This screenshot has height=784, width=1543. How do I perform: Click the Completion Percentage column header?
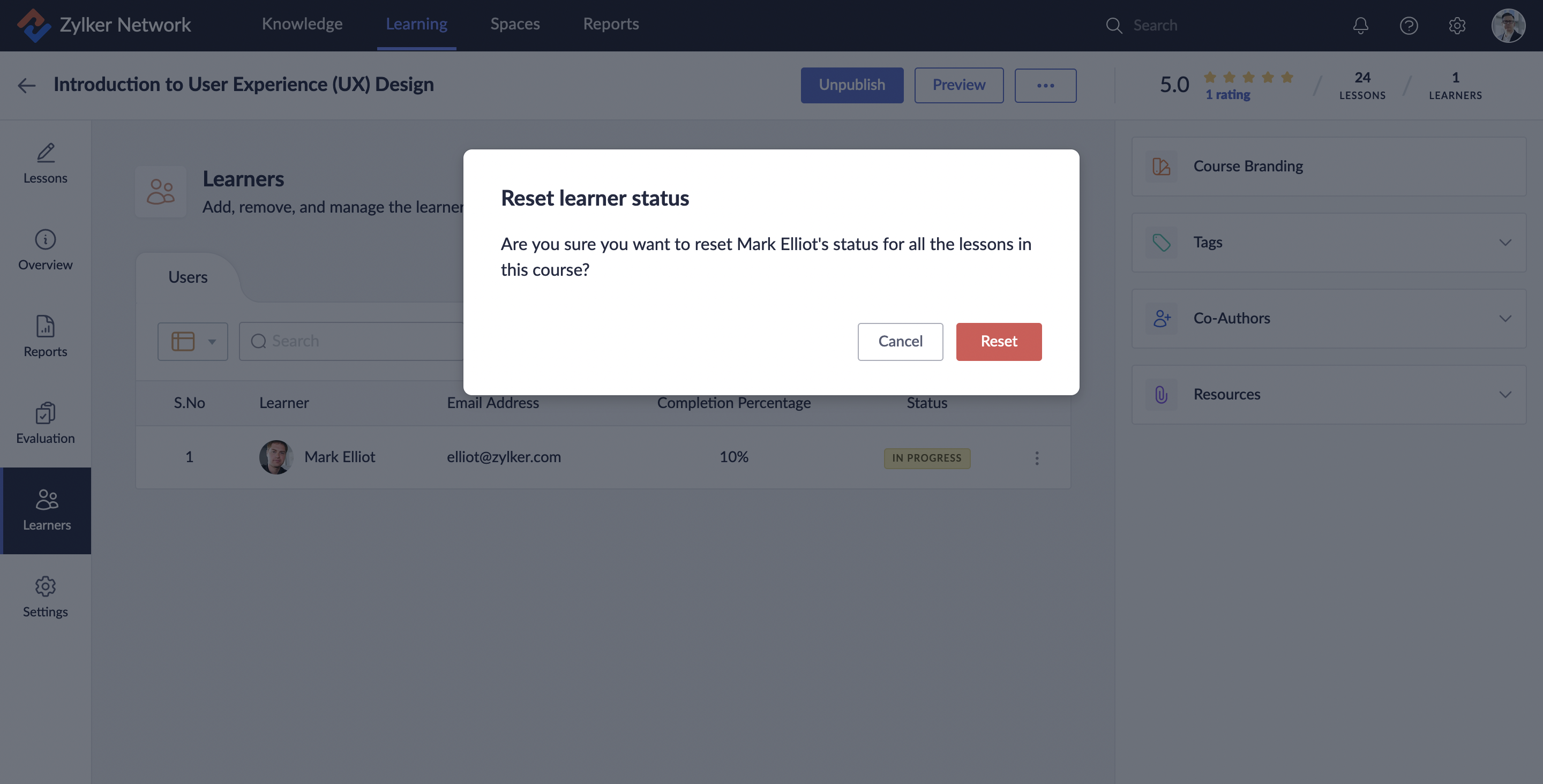coord(734,403)
